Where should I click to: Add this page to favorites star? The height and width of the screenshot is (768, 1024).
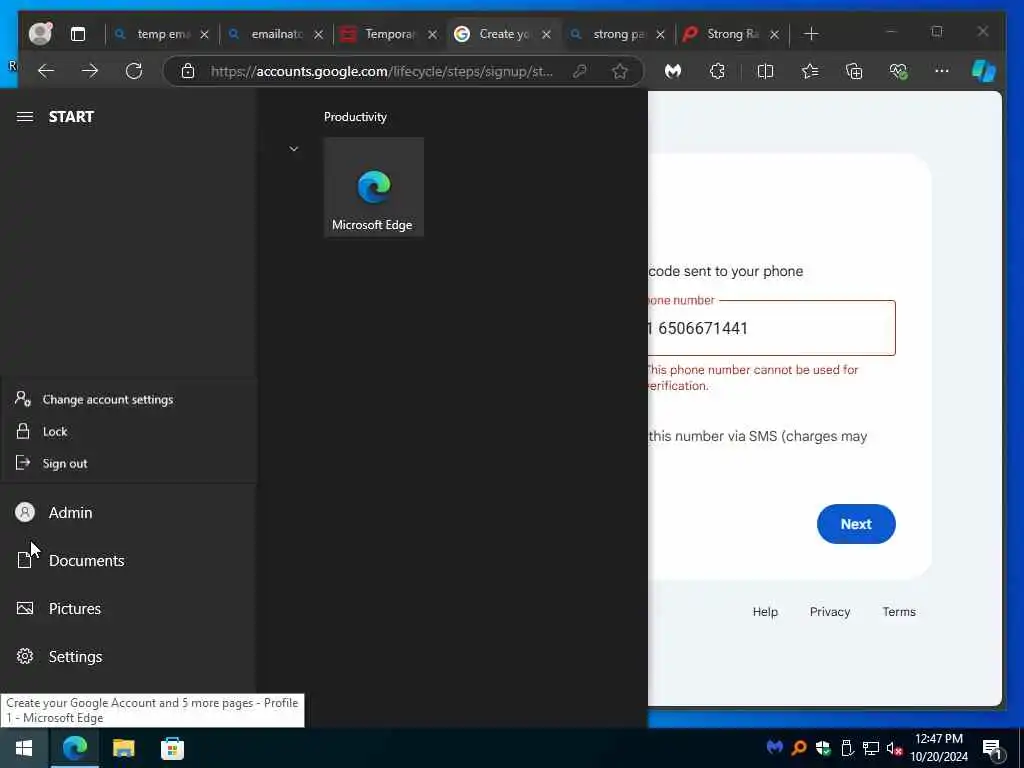[620, 71]
